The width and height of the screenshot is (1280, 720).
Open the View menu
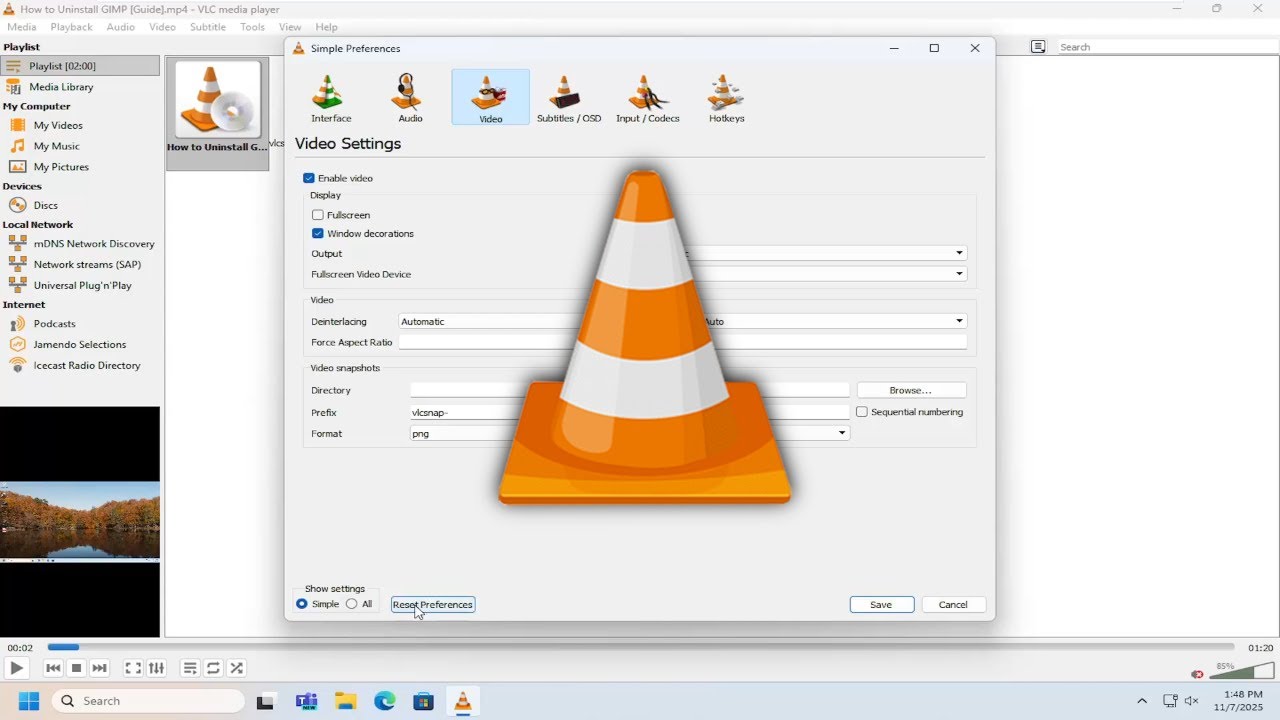click(290, 27)
